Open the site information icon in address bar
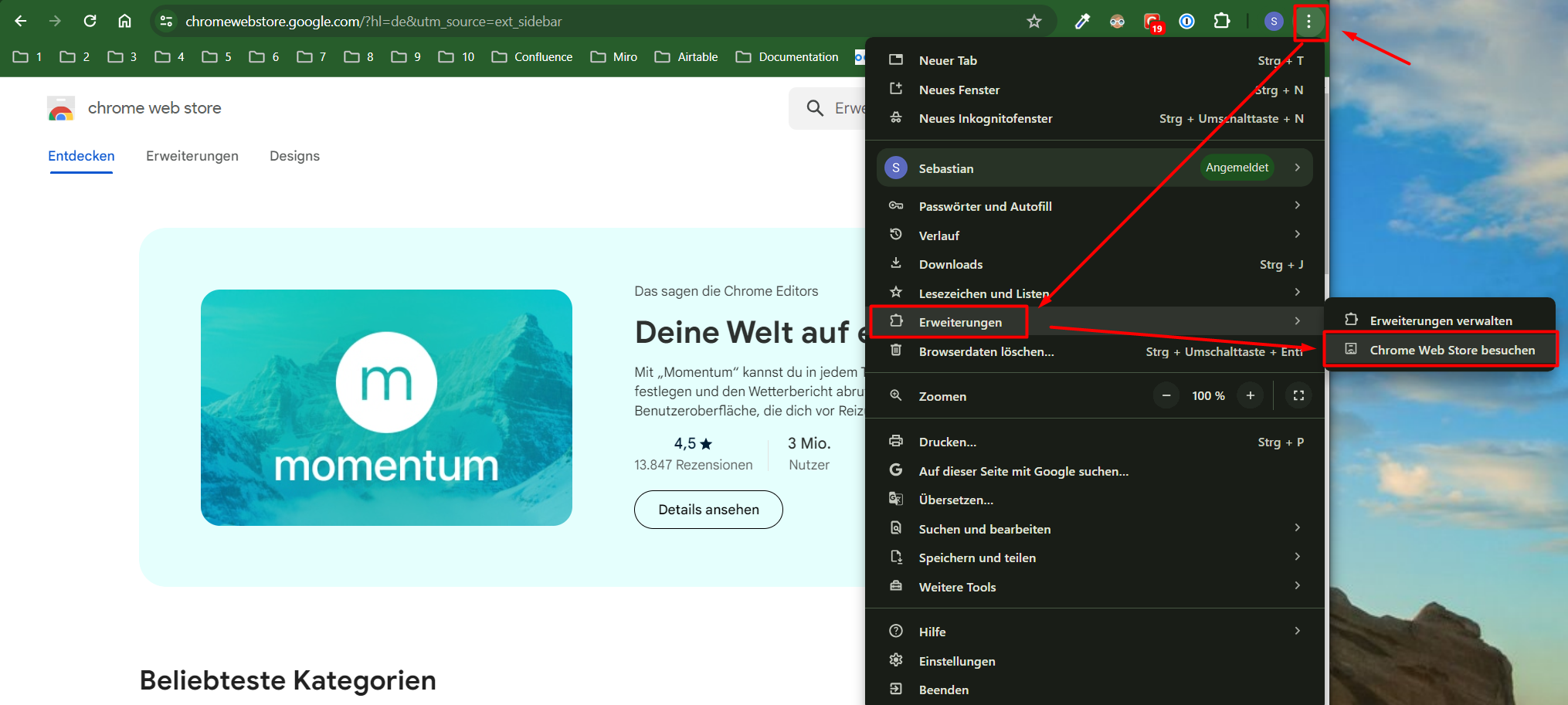 tap(166, 22)
